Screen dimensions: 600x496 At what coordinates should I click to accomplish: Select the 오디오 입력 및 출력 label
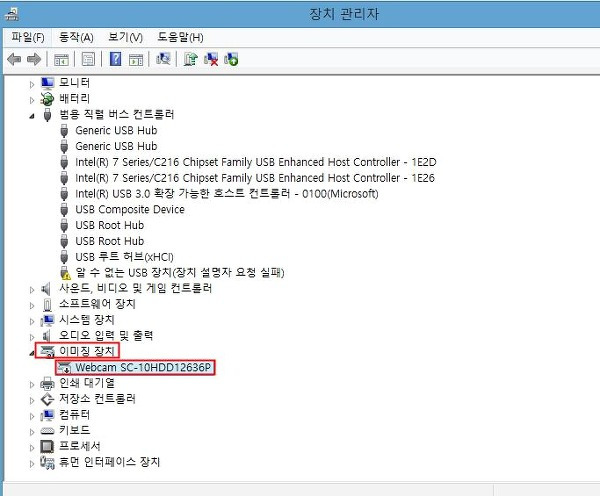pyautogui.click(x=106, y=336)
